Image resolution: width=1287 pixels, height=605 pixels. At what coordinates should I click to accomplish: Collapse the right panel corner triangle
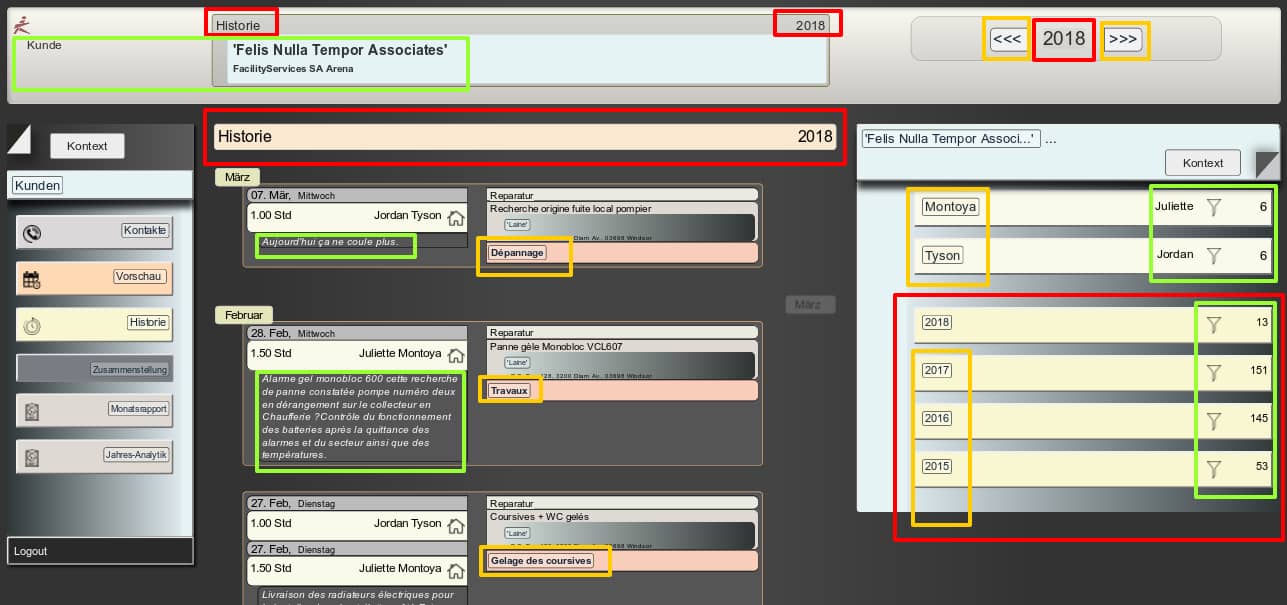pos(1266,163)
